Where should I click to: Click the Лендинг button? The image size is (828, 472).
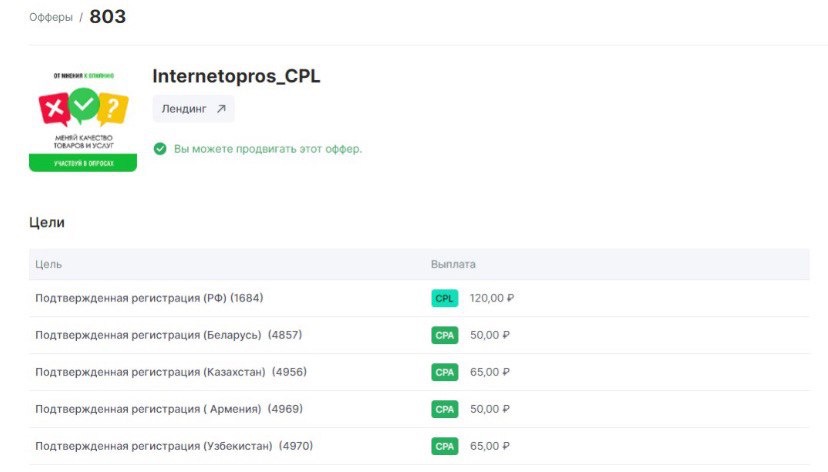(193, 109)
